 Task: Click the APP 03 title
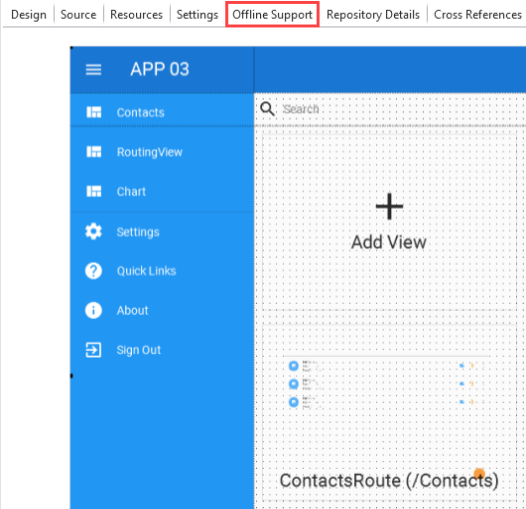click(x=160, y=69)
